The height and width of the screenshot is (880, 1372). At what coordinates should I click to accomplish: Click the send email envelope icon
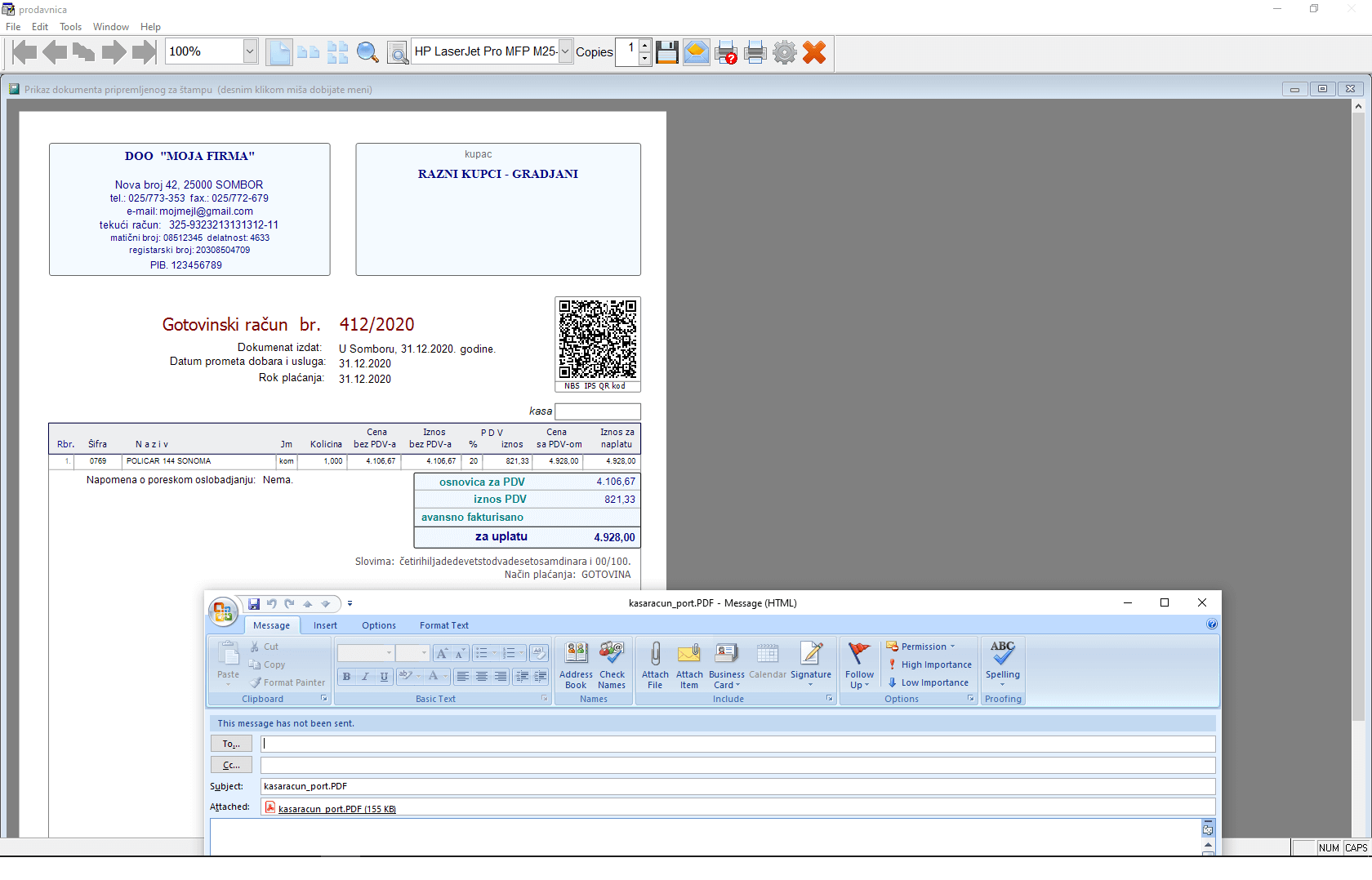696,52
